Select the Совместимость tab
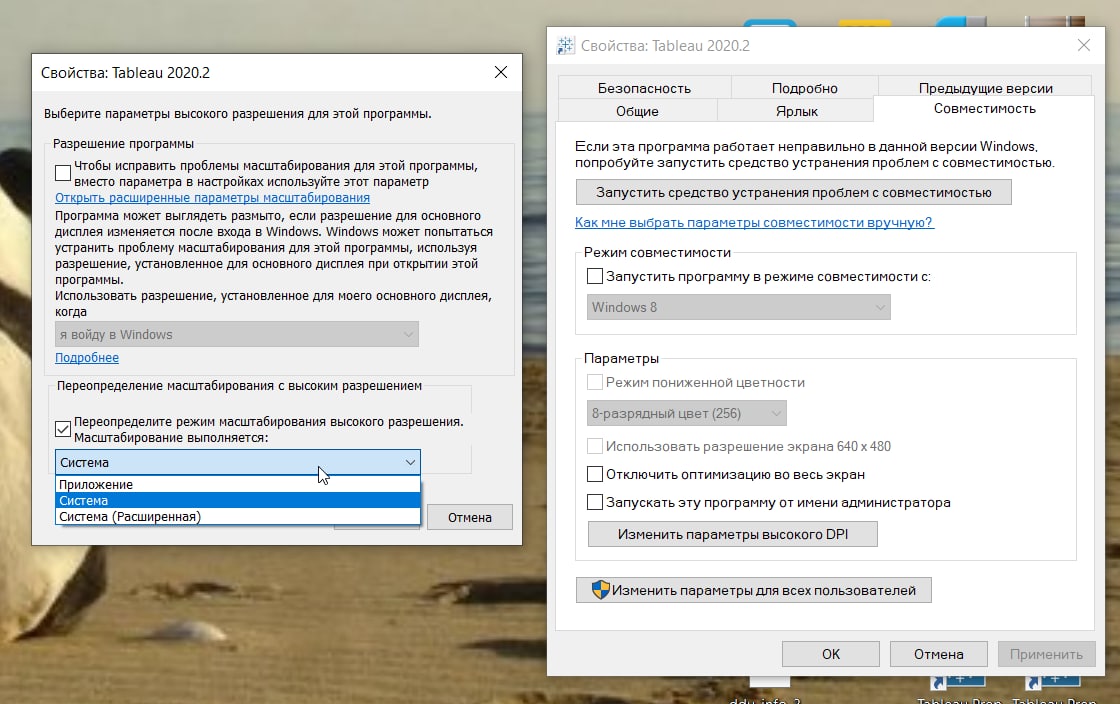This screenshot has height=704, width=1120. tap(984, 109)
